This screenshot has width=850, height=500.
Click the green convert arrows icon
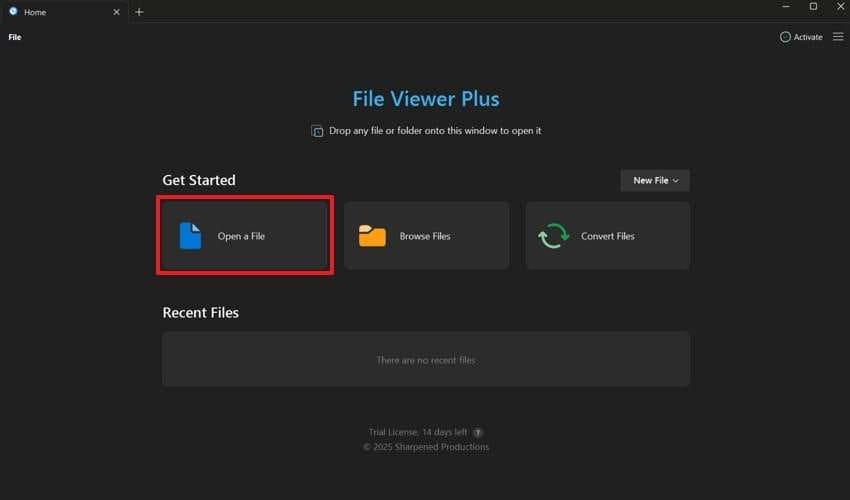pyautogui.click(x=553, y=236)
